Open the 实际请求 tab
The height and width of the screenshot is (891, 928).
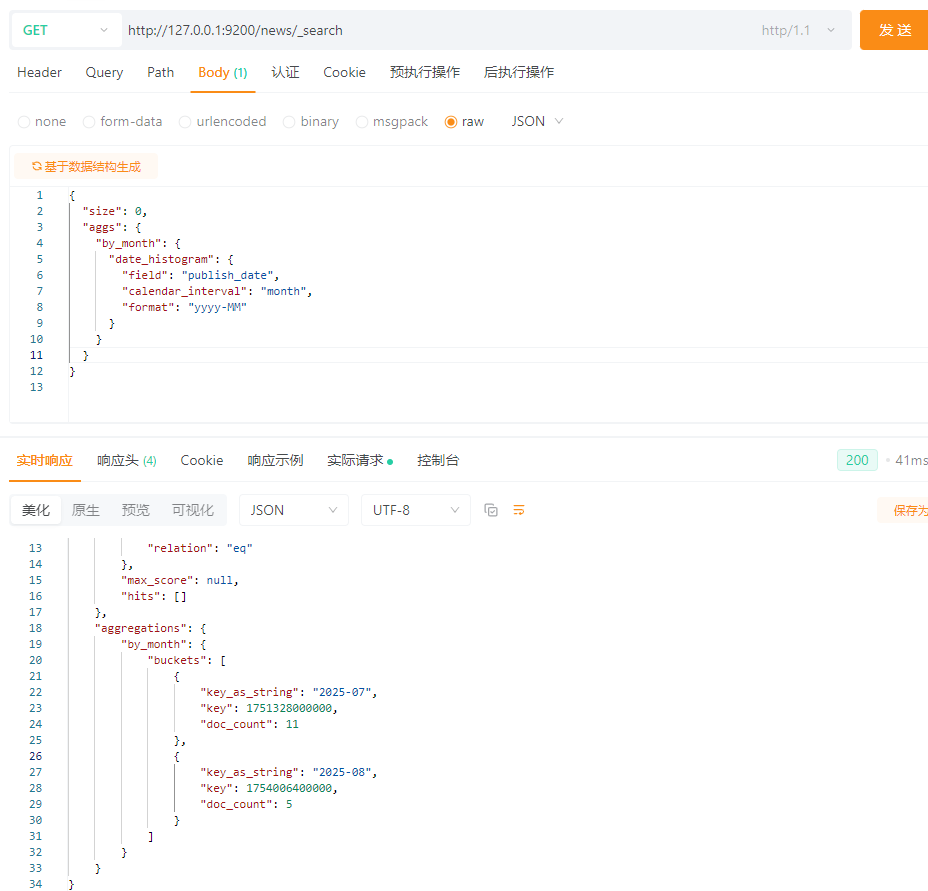360,460
